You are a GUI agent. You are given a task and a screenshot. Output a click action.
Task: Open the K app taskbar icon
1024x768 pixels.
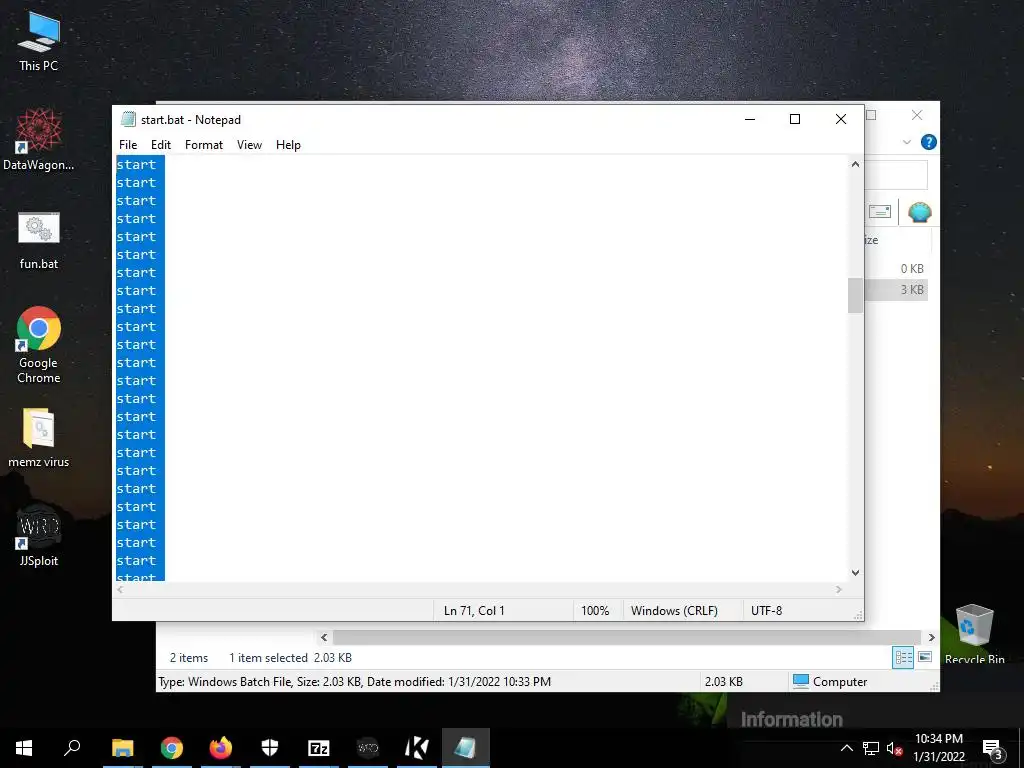pyautogui.click(x=417, y=748)
